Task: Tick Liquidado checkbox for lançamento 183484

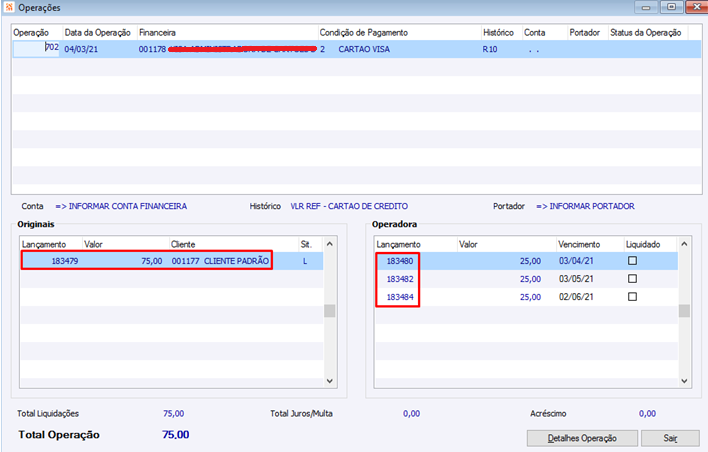Action: click(x=632, y=297)
